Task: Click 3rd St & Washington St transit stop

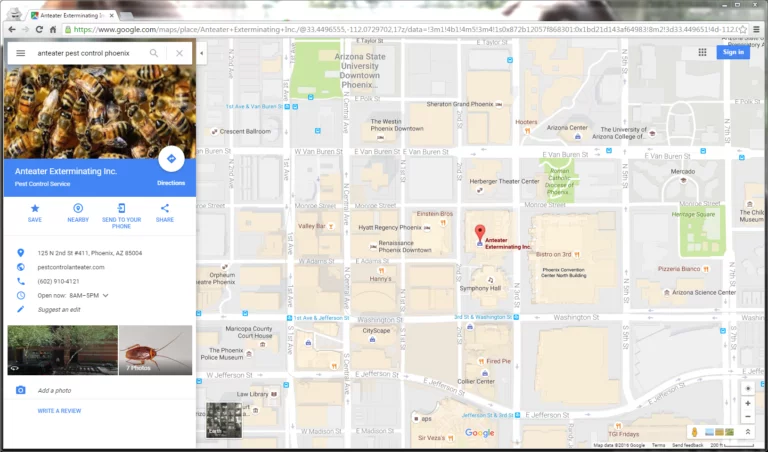Action: pos(516,317)
